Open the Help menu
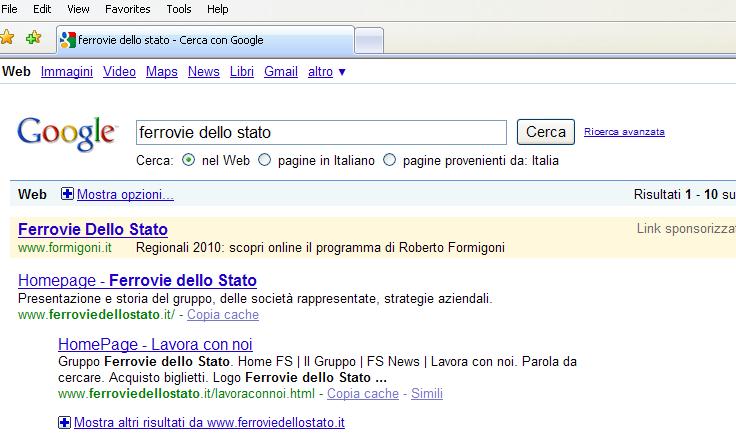The image size is (736, 439). pos(218,9)
